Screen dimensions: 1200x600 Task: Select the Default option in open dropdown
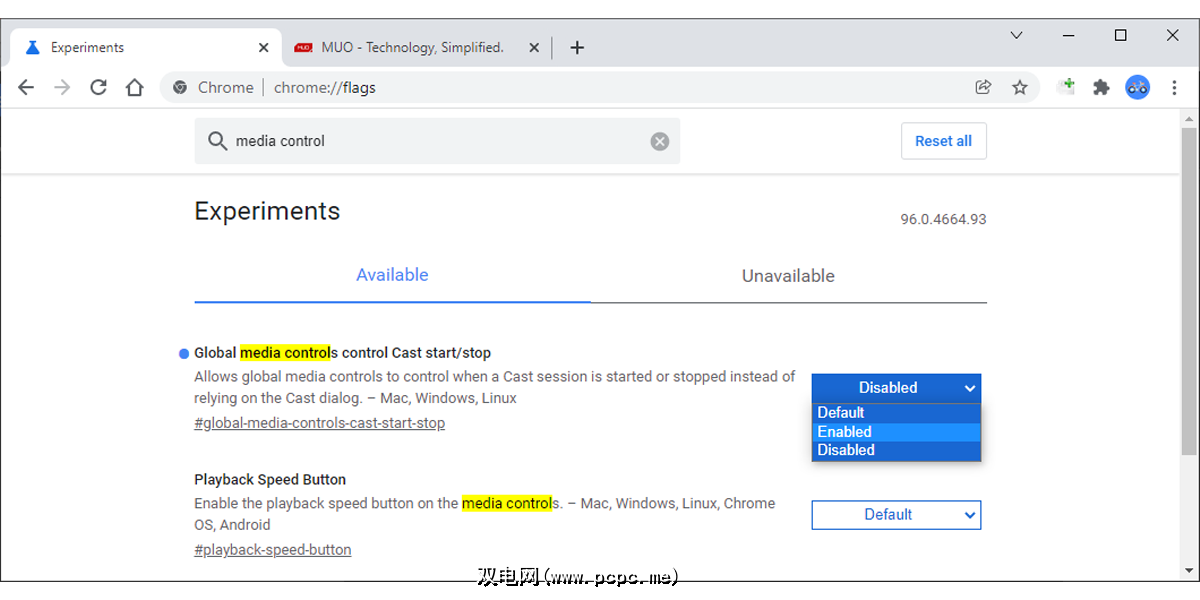841,413
